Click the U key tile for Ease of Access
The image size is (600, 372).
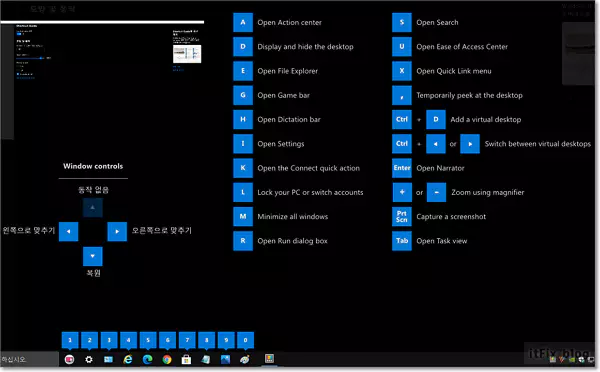pos(402,47)
